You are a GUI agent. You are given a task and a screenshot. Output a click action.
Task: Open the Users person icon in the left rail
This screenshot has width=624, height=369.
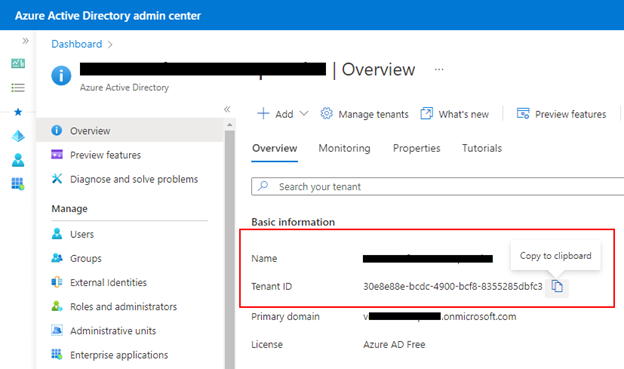click(18, 160)
